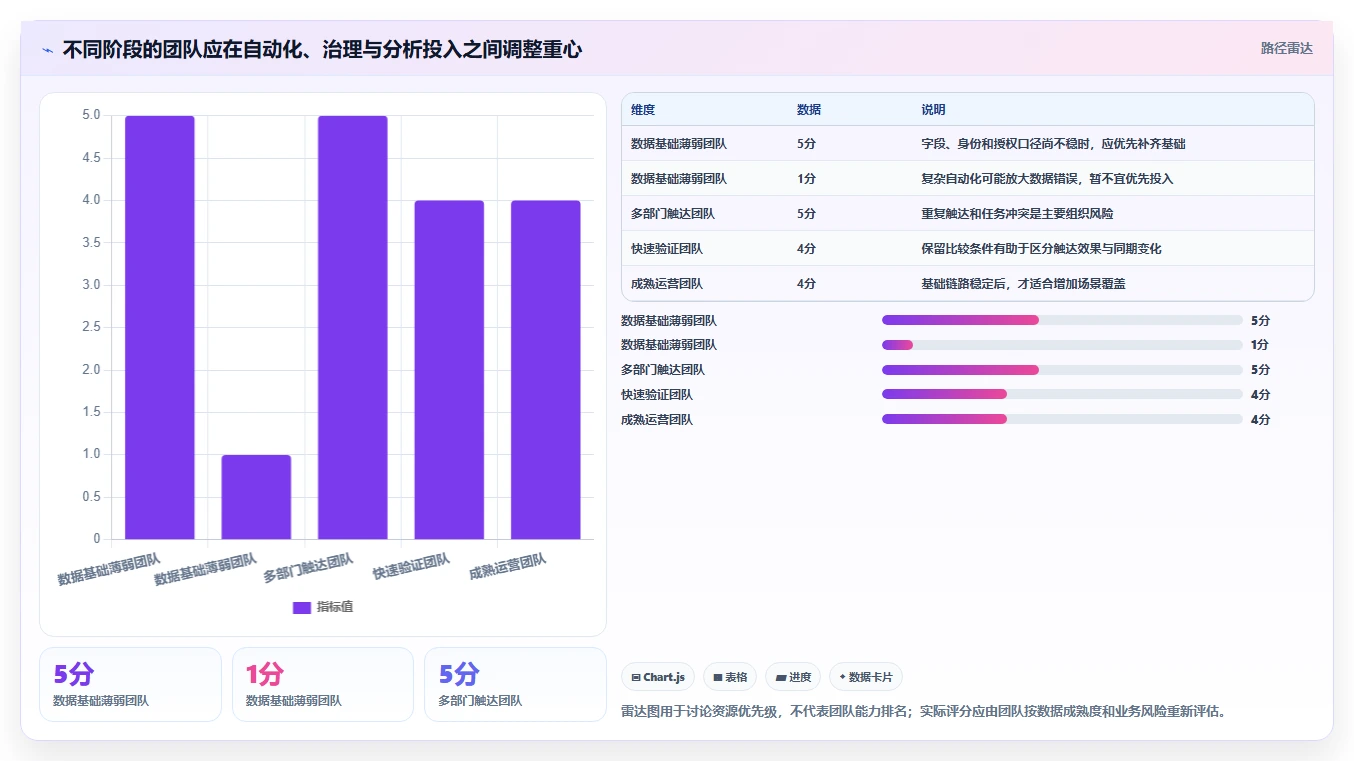
Task: Open the 5分 数据基础薄弱团队 data card
Action: (x=130, y=684)
